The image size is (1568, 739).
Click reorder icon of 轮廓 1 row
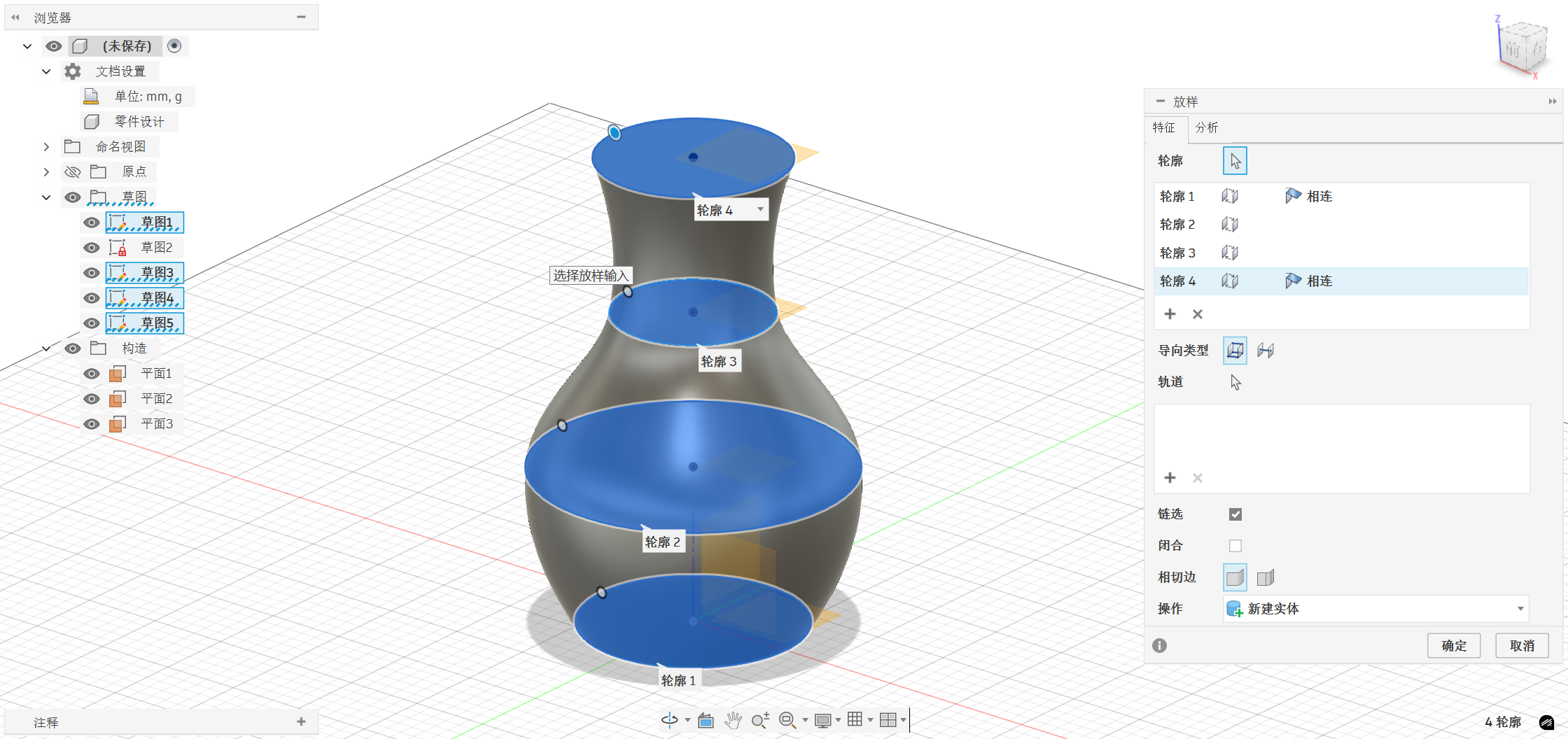tap(1230, 197)
